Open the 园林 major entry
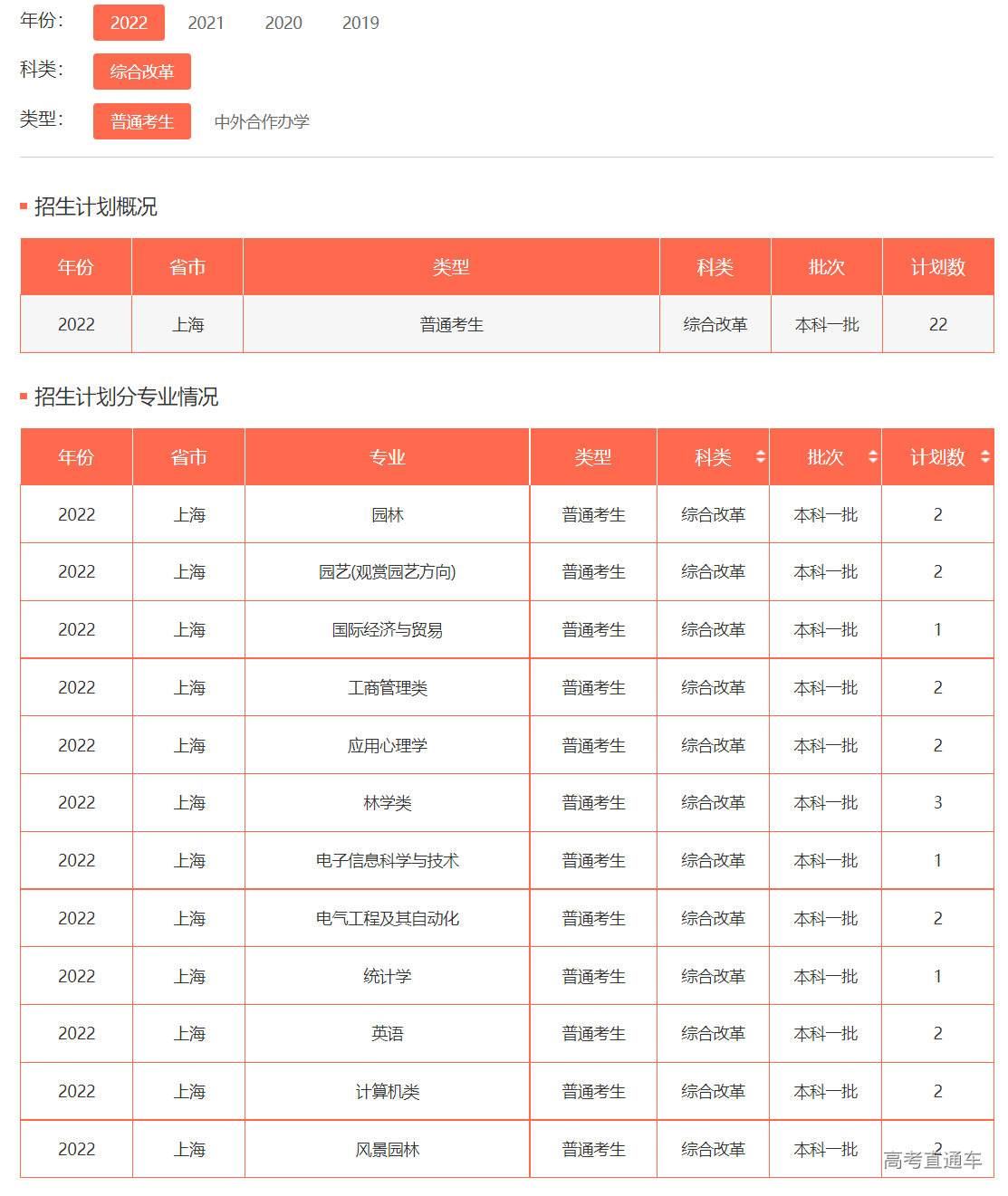Image resolution: width=1008 pixels, height=1196 pixels. (388, 514)
